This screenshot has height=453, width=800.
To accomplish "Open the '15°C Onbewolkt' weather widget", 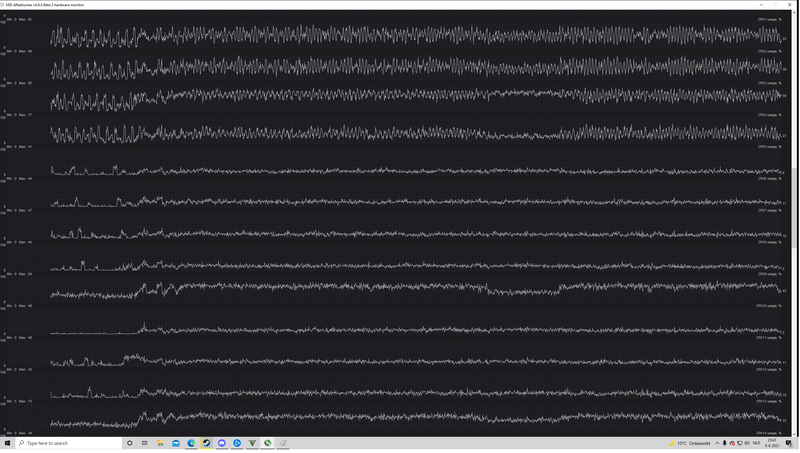I will click(689, 443).
